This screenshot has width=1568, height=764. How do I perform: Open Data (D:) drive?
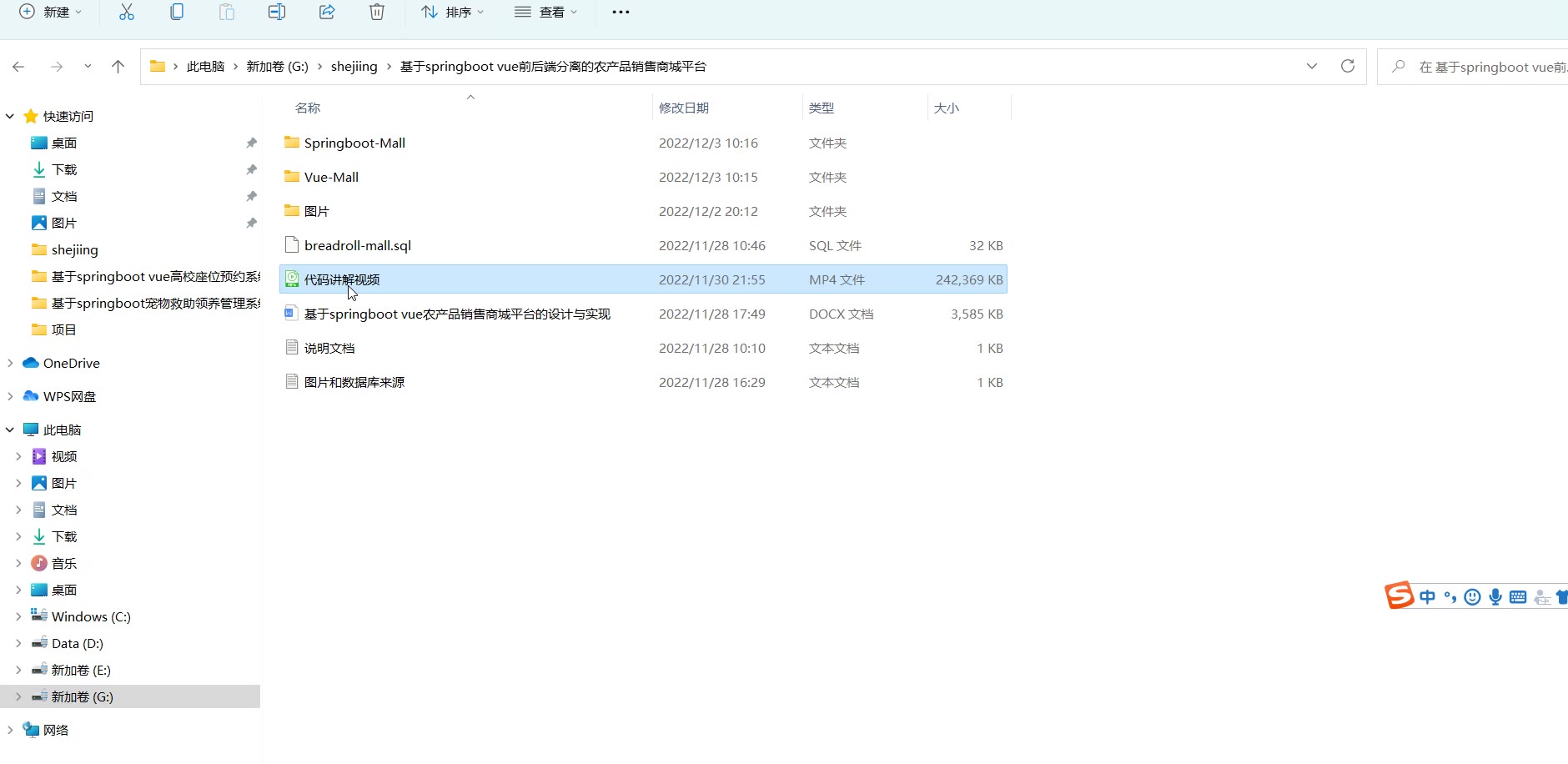(x=77, y=643)
